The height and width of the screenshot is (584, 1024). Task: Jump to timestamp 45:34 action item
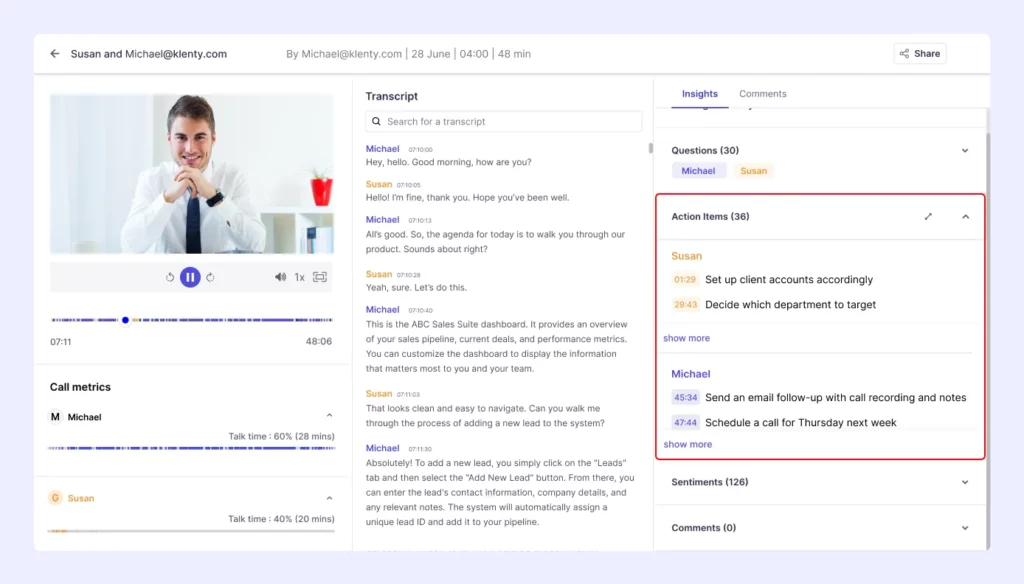point(685,397)
